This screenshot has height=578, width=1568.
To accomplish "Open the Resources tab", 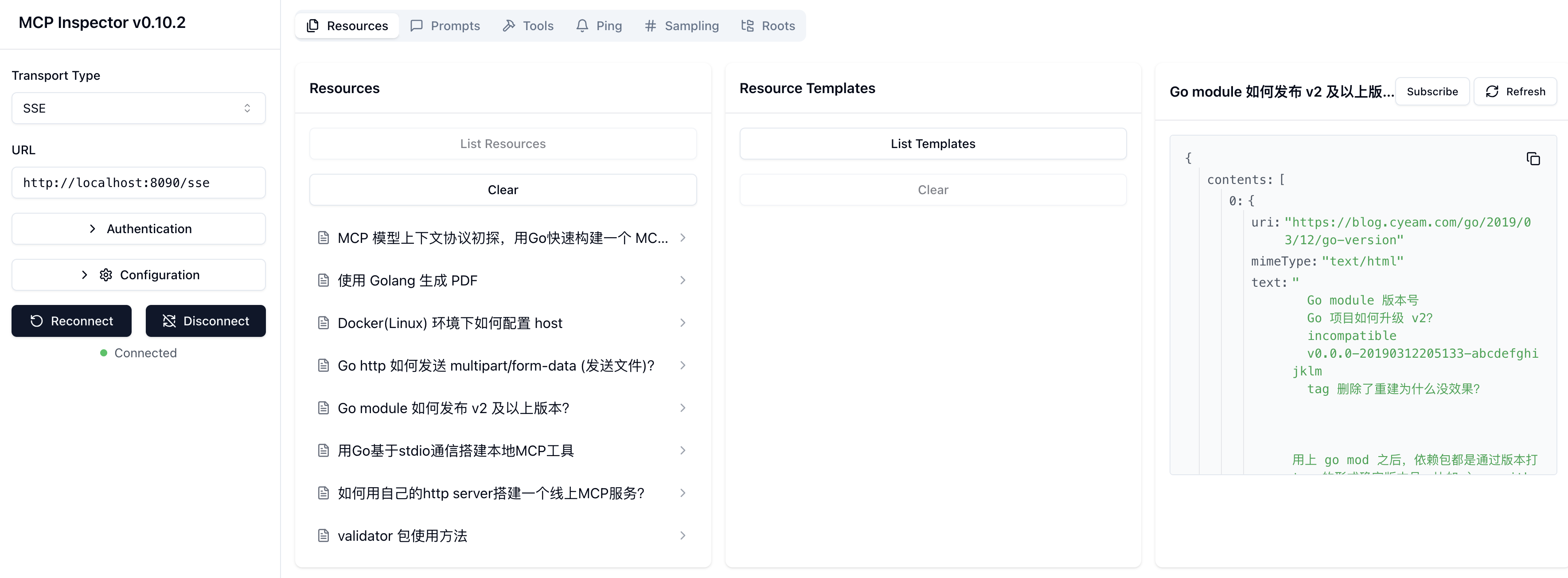I will [347, 26].
